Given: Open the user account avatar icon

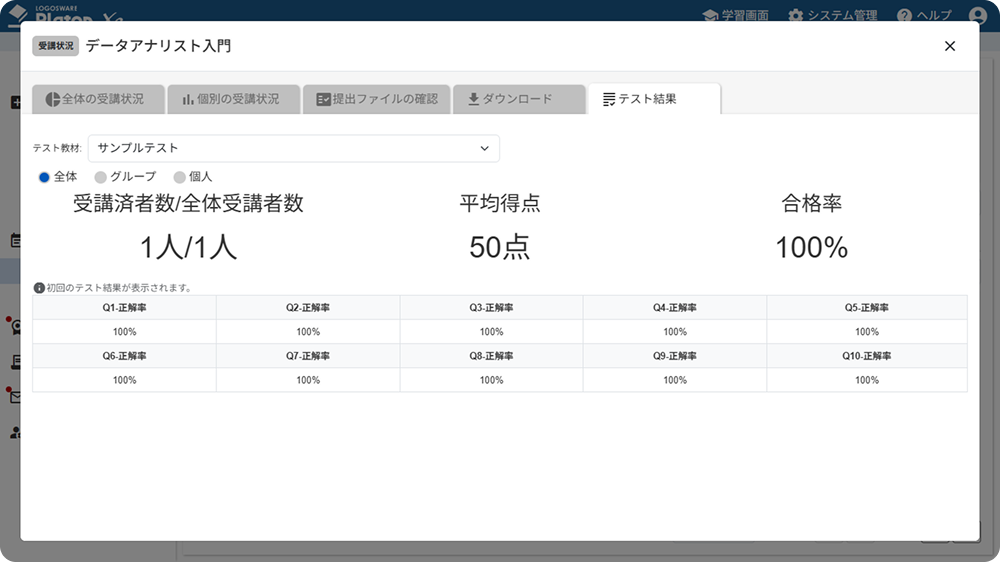Looking at the screenshot, I should 978,15.
